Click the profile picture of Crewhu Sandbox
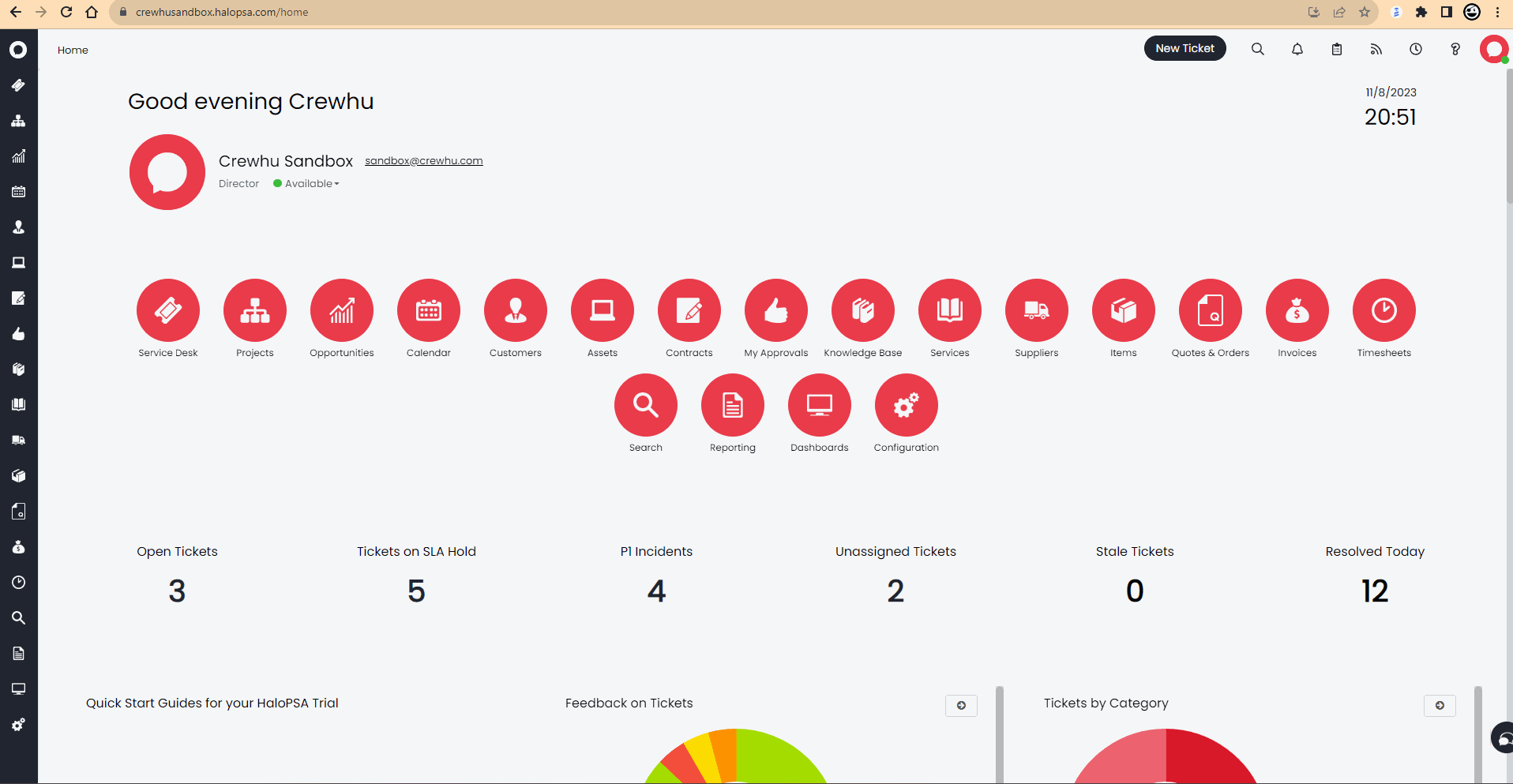 tap(167, 172)
